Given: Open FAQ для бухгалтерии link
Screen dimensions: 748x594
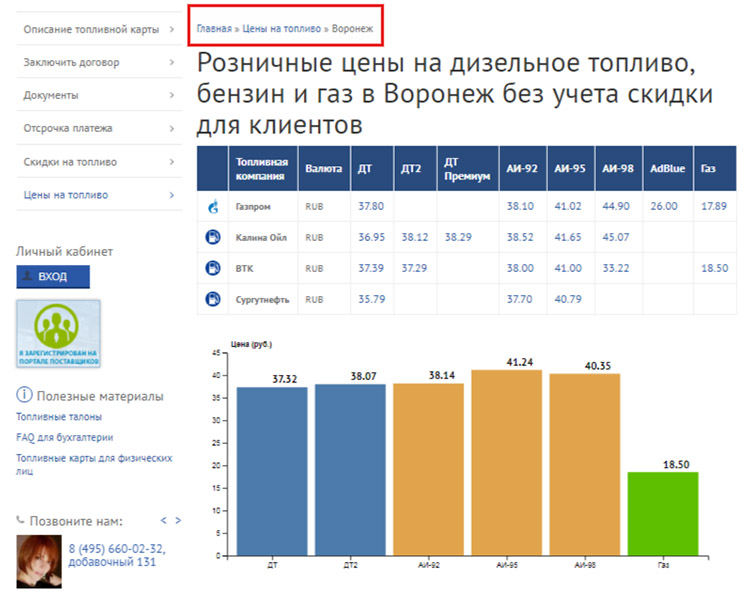Looking at the screenshot, I should [x=64, y=437].
